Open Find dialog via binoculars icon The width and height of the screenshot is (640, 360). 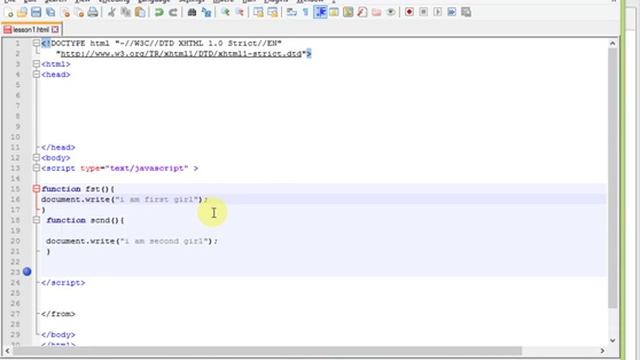[x=192, y=12]
